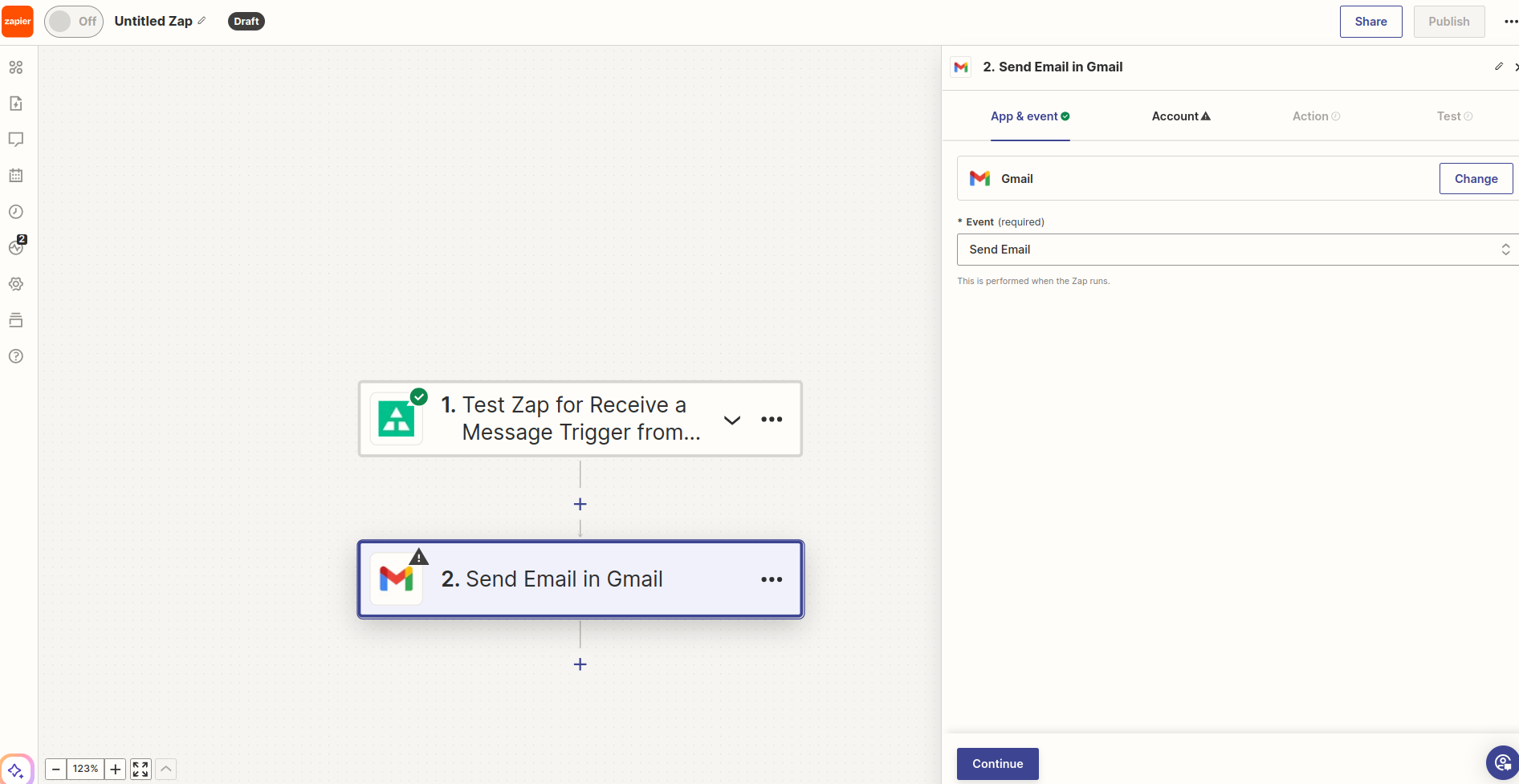This screenshot has height=784, width=1519.
Task: Click the Gmail app name row
Action: [1237, 178]
